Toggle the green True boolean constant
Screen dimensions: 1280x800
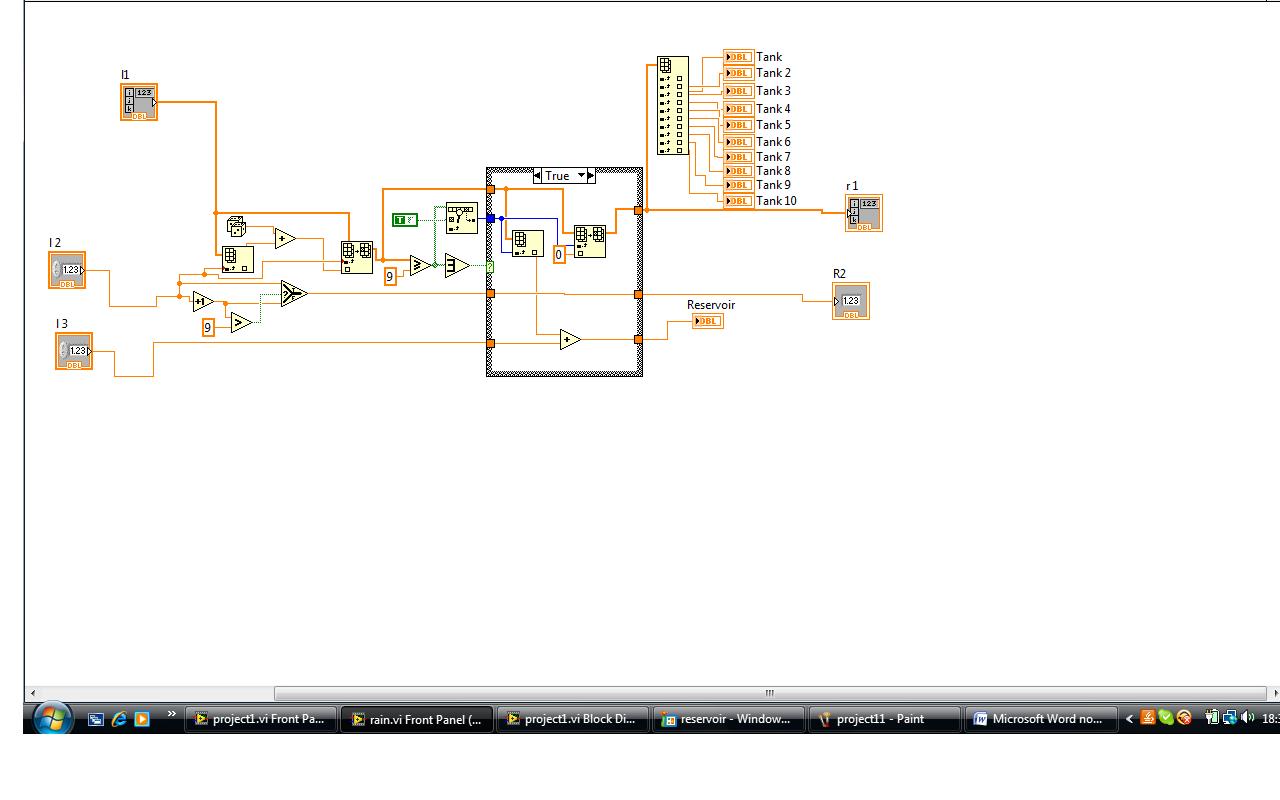coord(404,219)
